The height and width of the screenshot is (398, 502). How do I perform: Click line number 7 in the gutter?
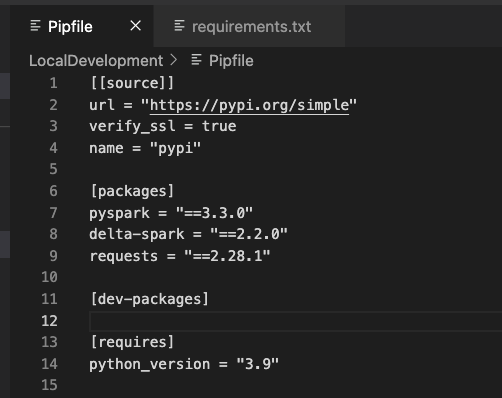click(x=53, y=213)
